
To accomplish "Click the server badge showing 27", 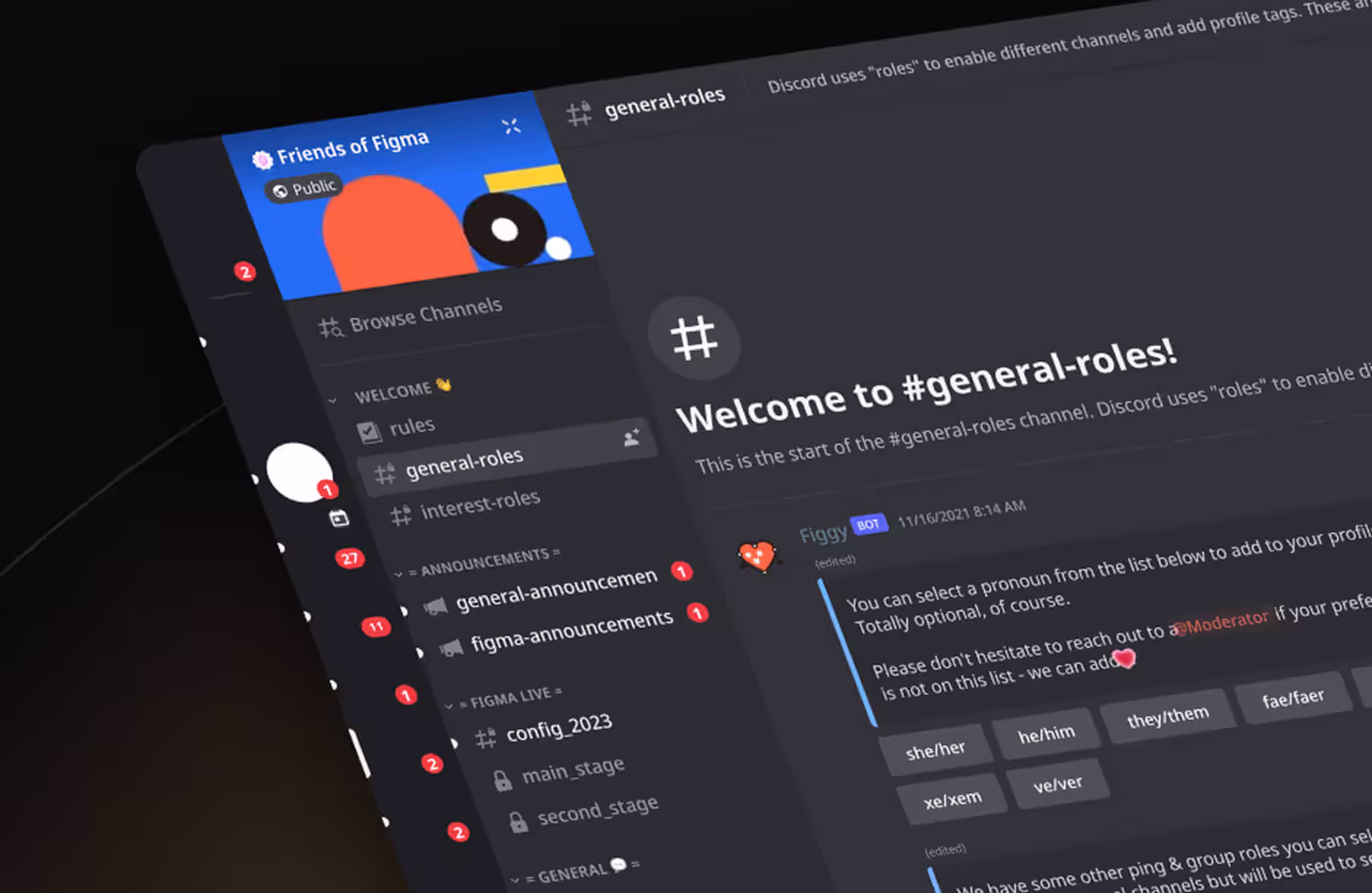I will tap(350, 558).
